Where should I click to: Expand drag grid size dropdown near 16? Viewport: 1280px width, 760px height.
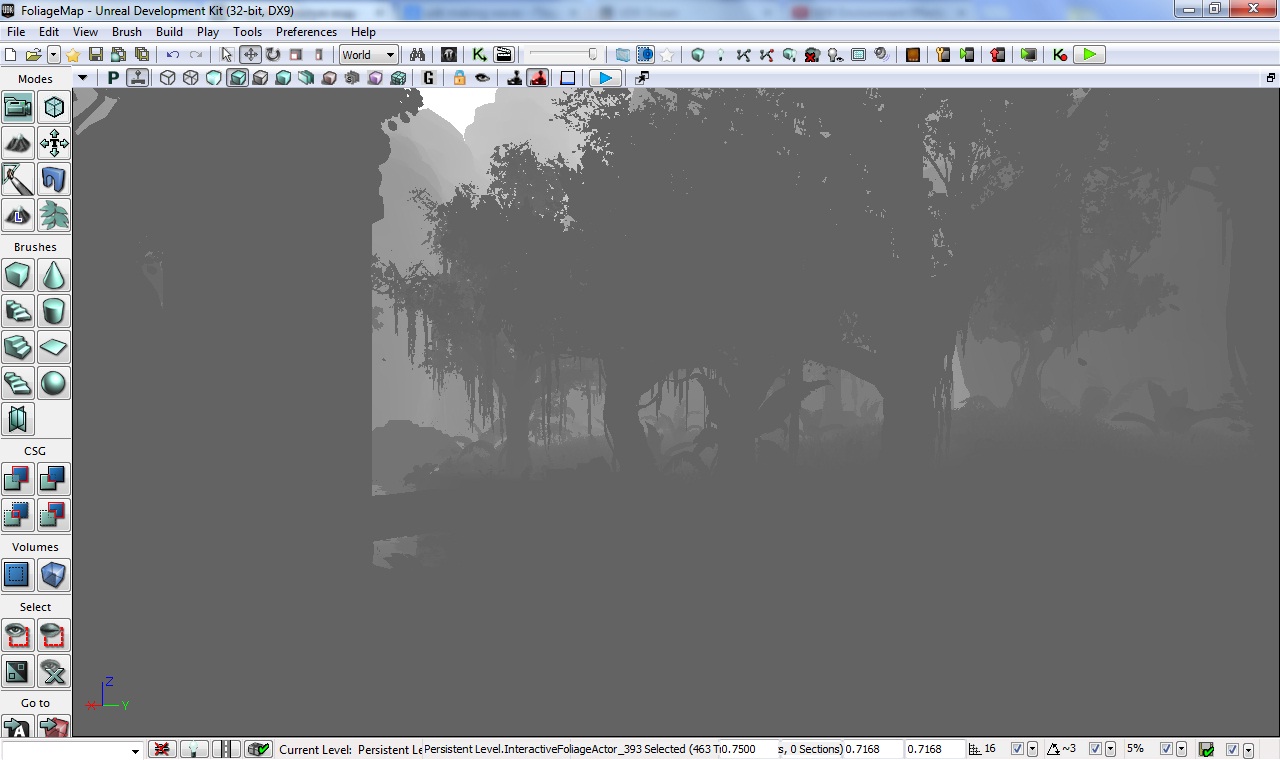pos(1032,749)
